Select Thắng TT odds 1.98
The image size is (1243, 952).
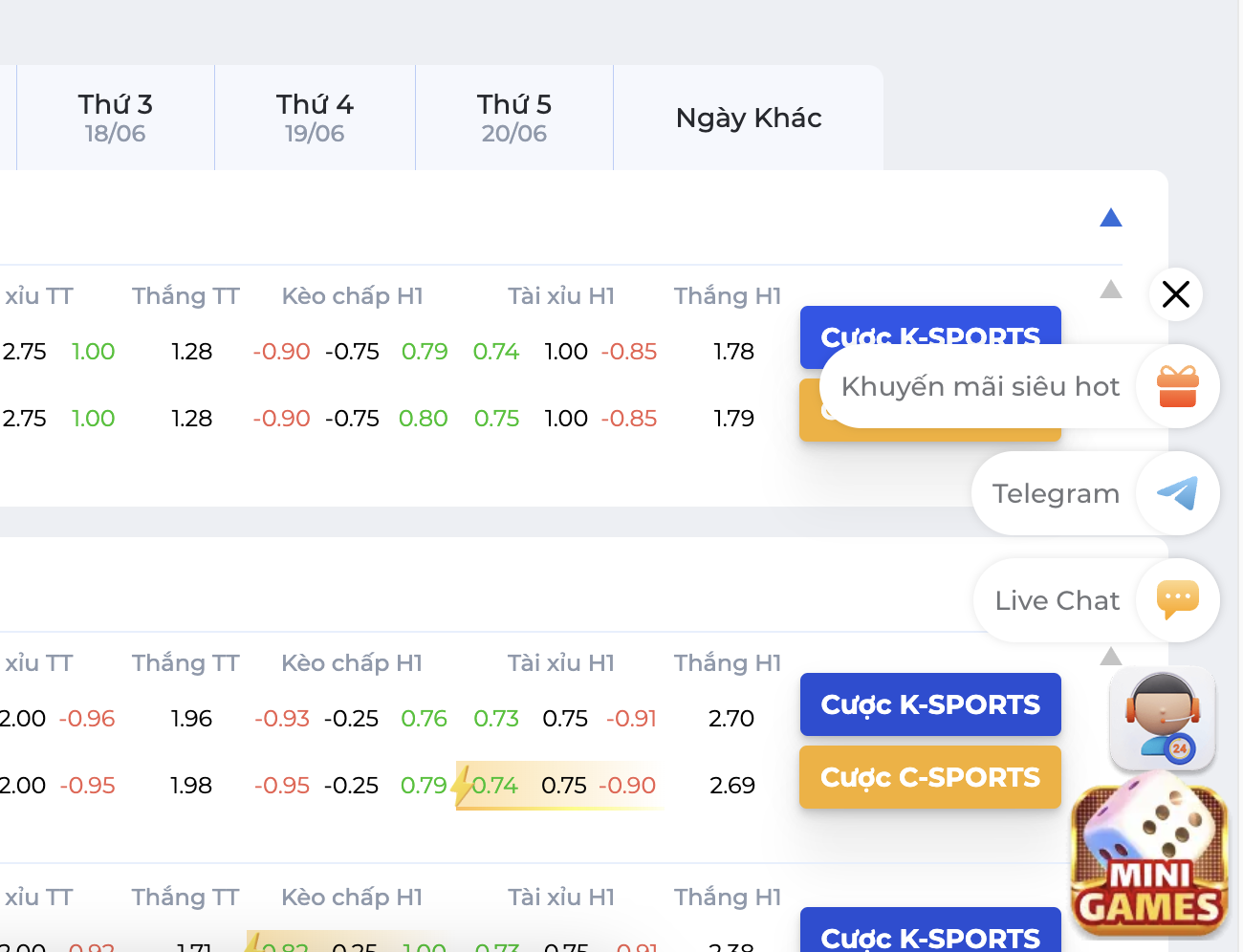point(191,786)
